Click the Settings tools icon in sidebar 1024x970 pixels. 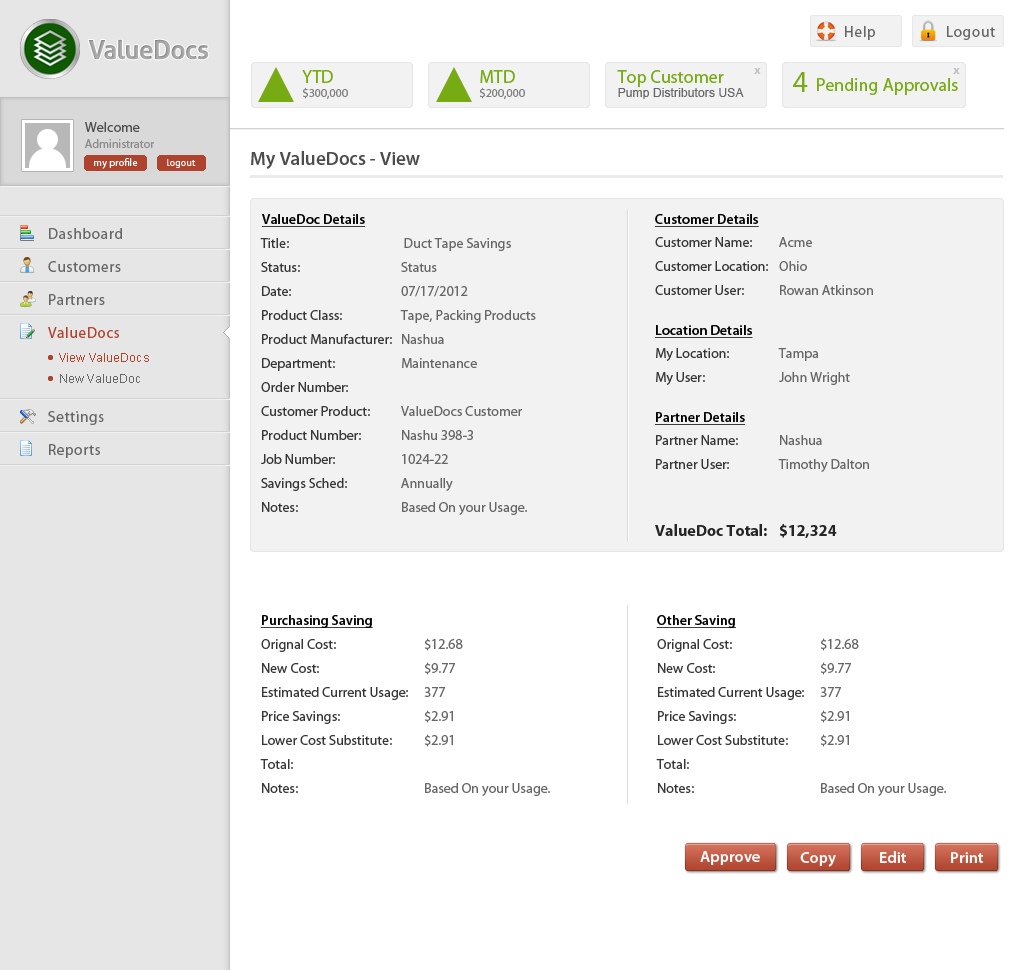[x=27, y=416]
